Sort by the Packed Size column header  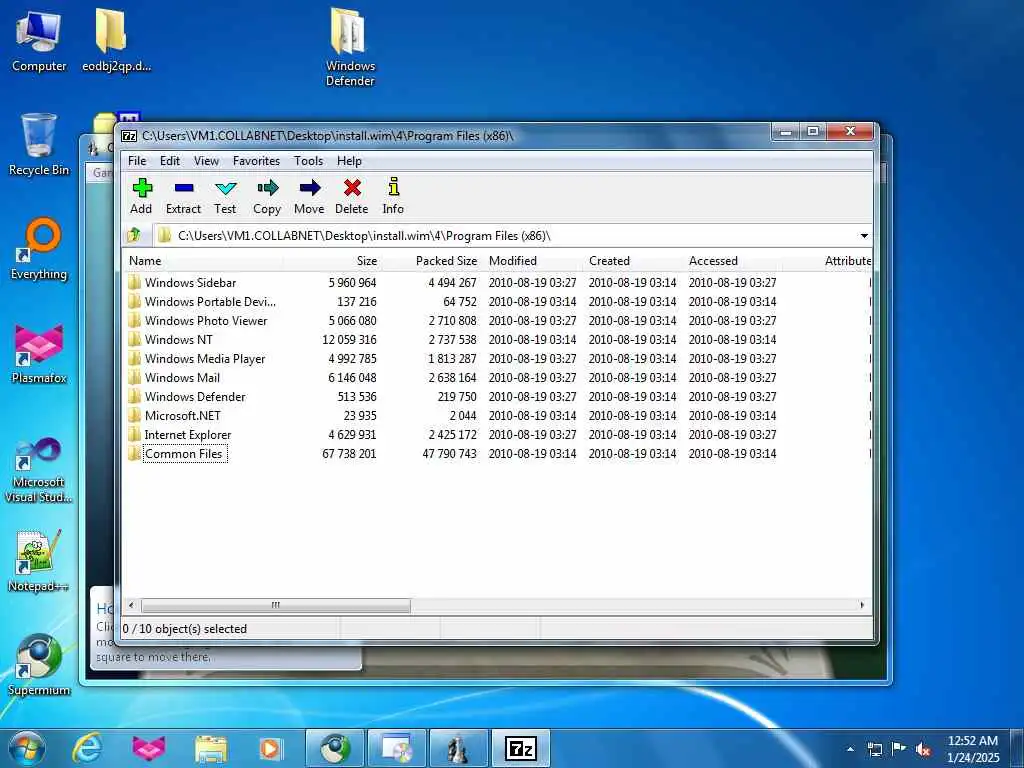(432, 261)
